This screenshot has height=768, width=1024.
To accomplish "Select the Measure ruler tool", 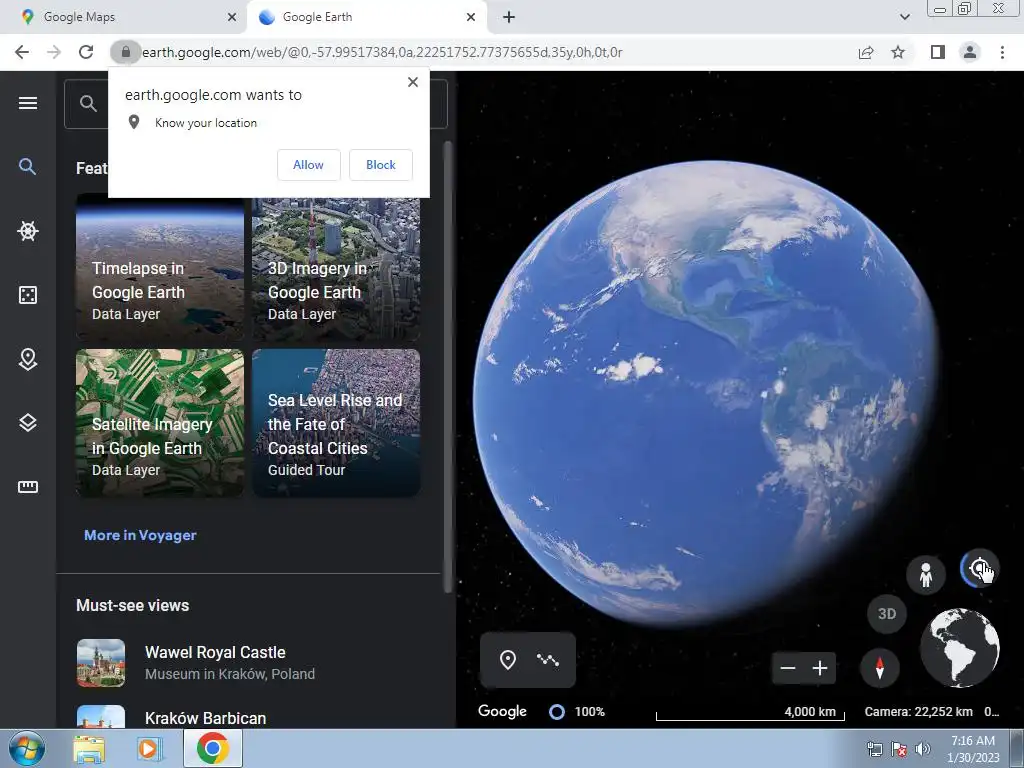I will [27, 487].
